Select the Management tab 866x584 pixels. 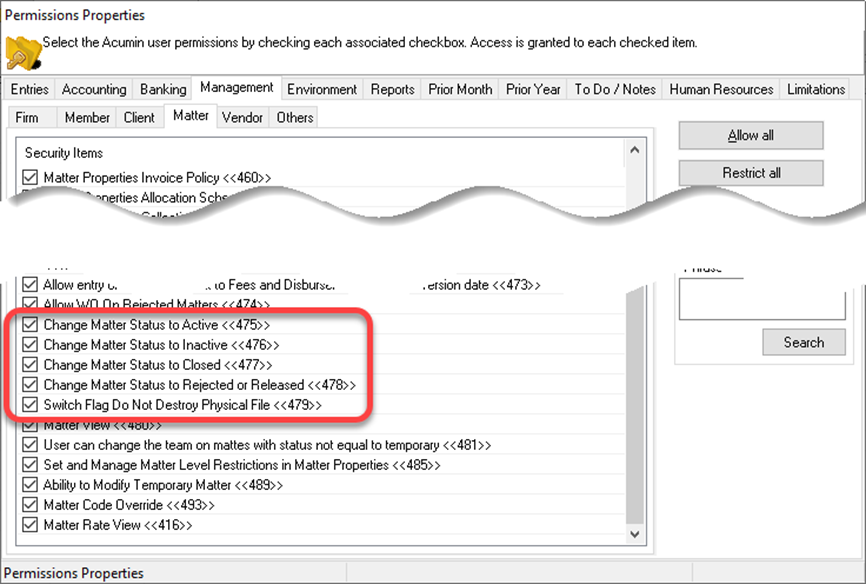pyautogui.click(x=236, y=87)
